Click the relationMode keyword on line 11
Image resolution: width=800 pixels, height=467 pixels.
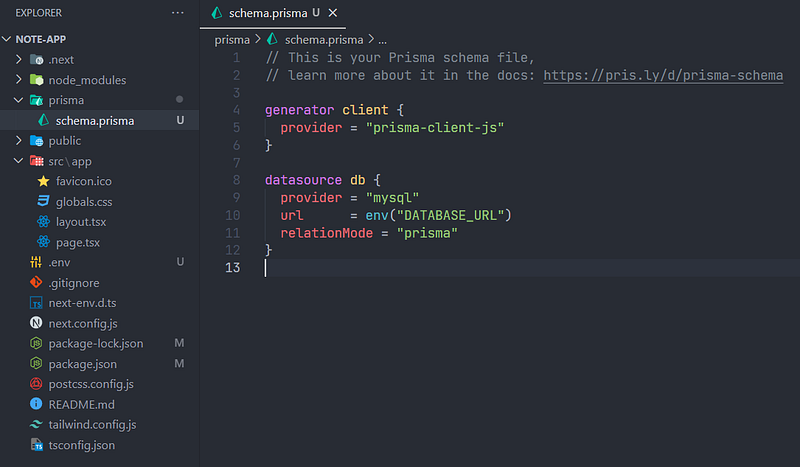(x=327, y=233)
